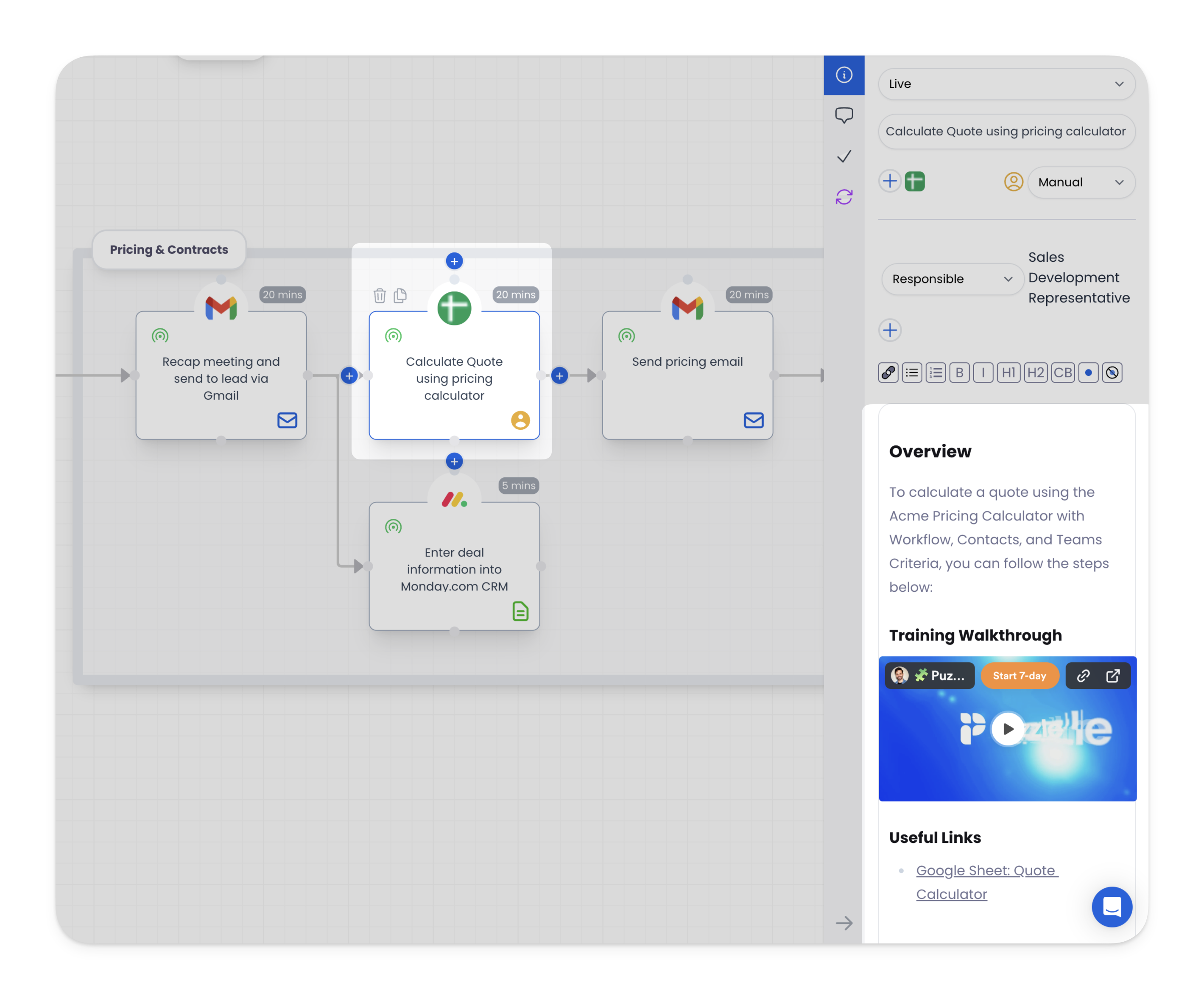This screenshot has width=1204, height=999.
Task: Add an app with plus button
Action: (890, 181)
